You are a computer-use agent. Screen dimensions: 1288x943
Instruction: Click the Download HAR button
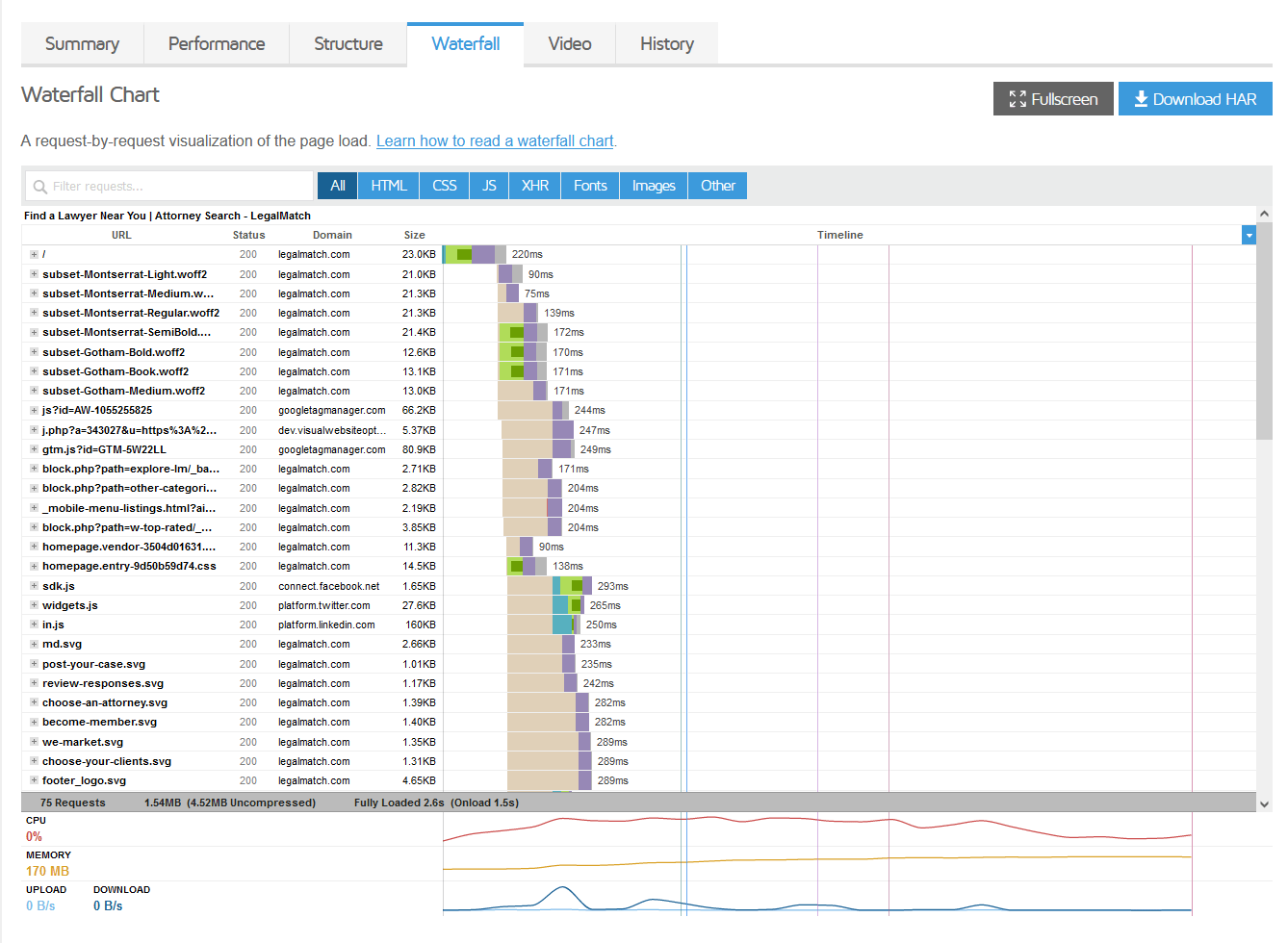point(1195,98)
